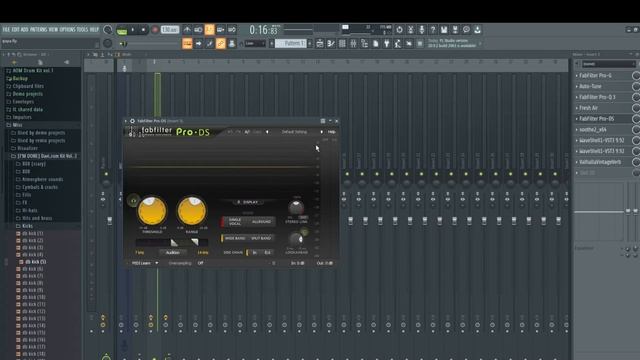640x360 pixels.
Task: Click the Play button in transport
Action: (132, 30)
